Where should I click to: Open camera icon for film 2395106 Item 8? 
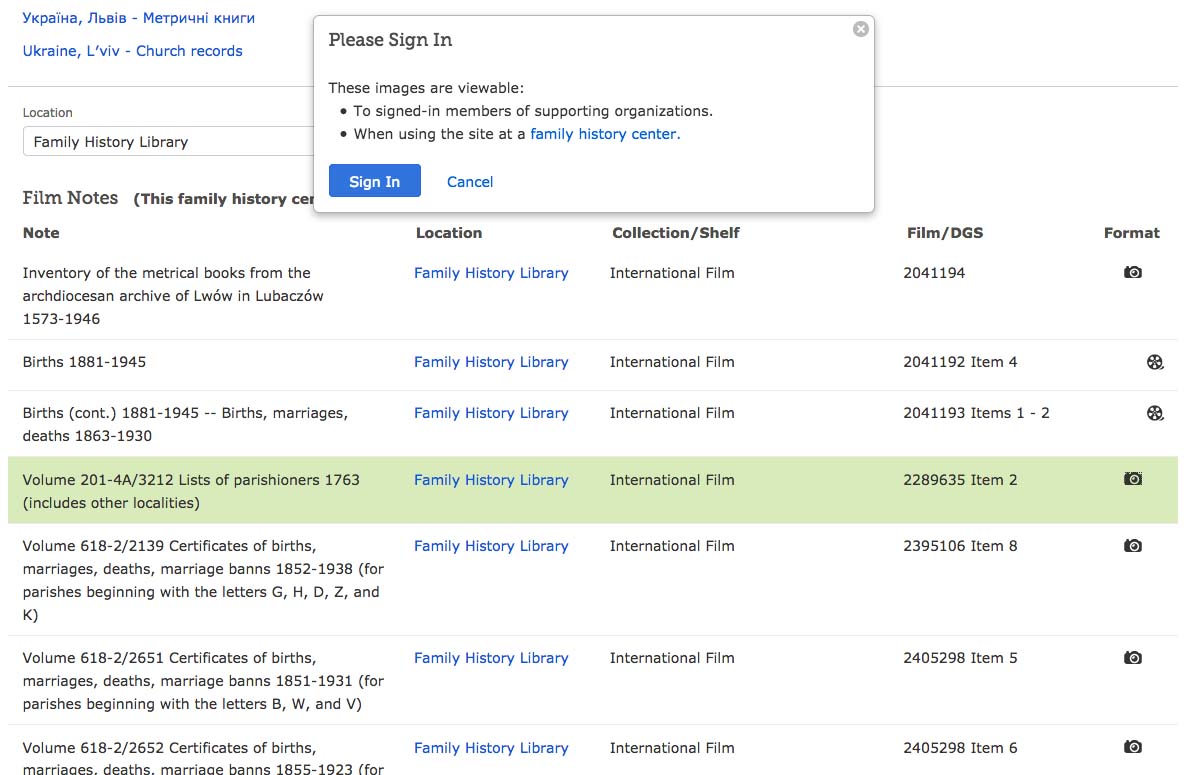click(1132, 546)
